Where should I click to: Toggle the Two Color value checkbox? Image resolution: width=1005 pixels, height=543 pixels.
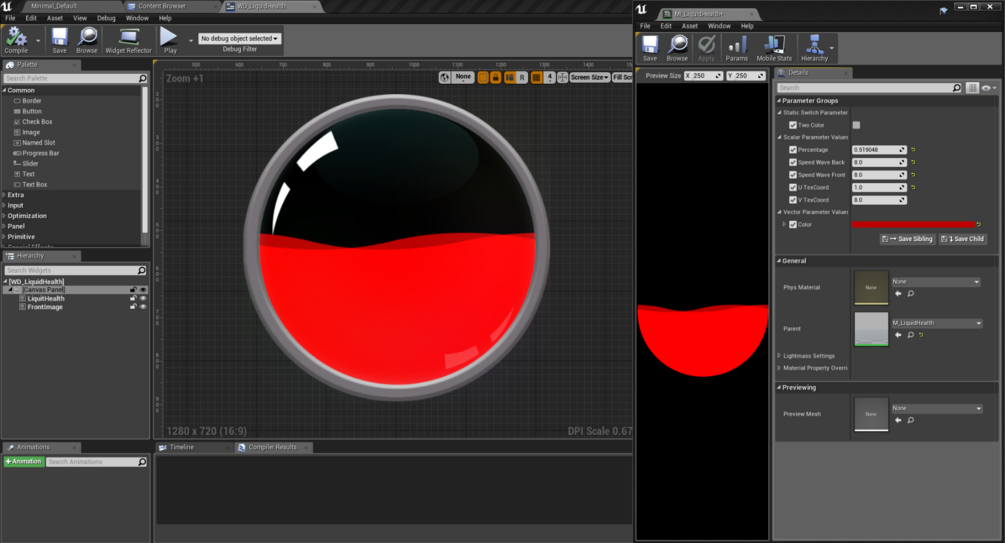tap(856, 125)
